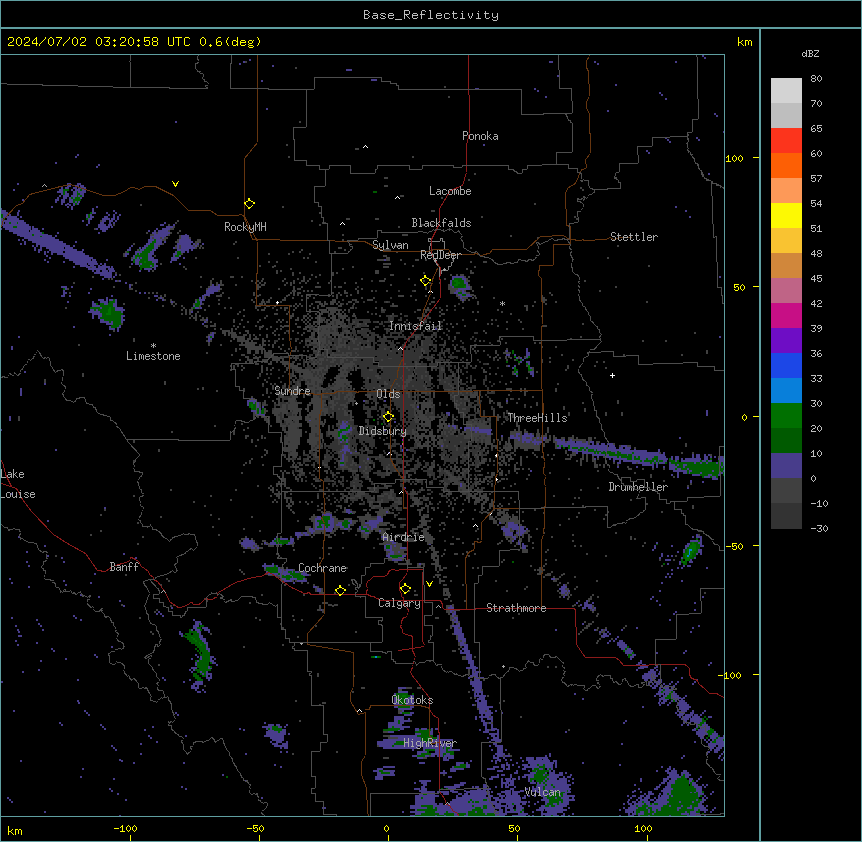This screenshot has width=862, height=842.
Task: Click the Ponoka label
Action: pyautogui.click(x=480, y=136)
